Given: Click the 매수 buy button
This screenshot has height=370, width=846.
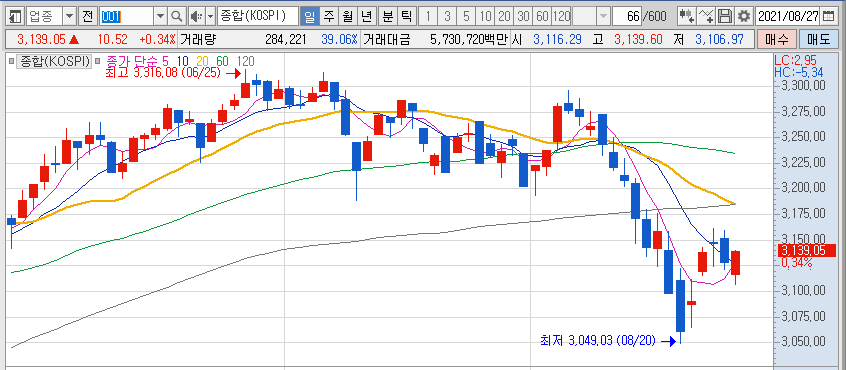Looking at the screenshot, I should (x=776, y=39).
